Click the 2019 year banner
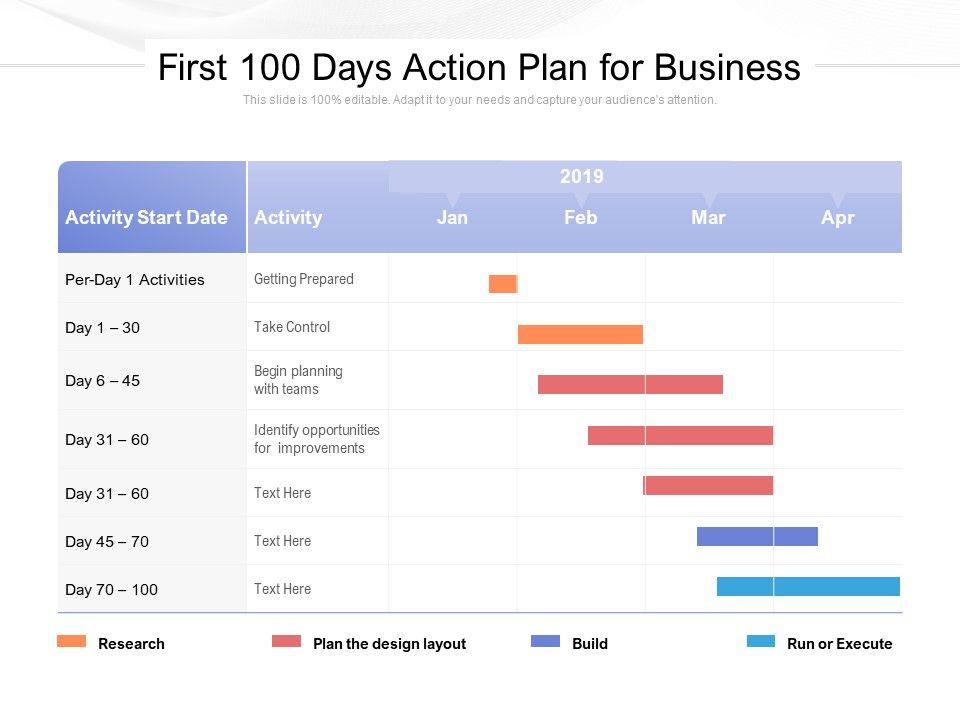 tap(581, 177)
